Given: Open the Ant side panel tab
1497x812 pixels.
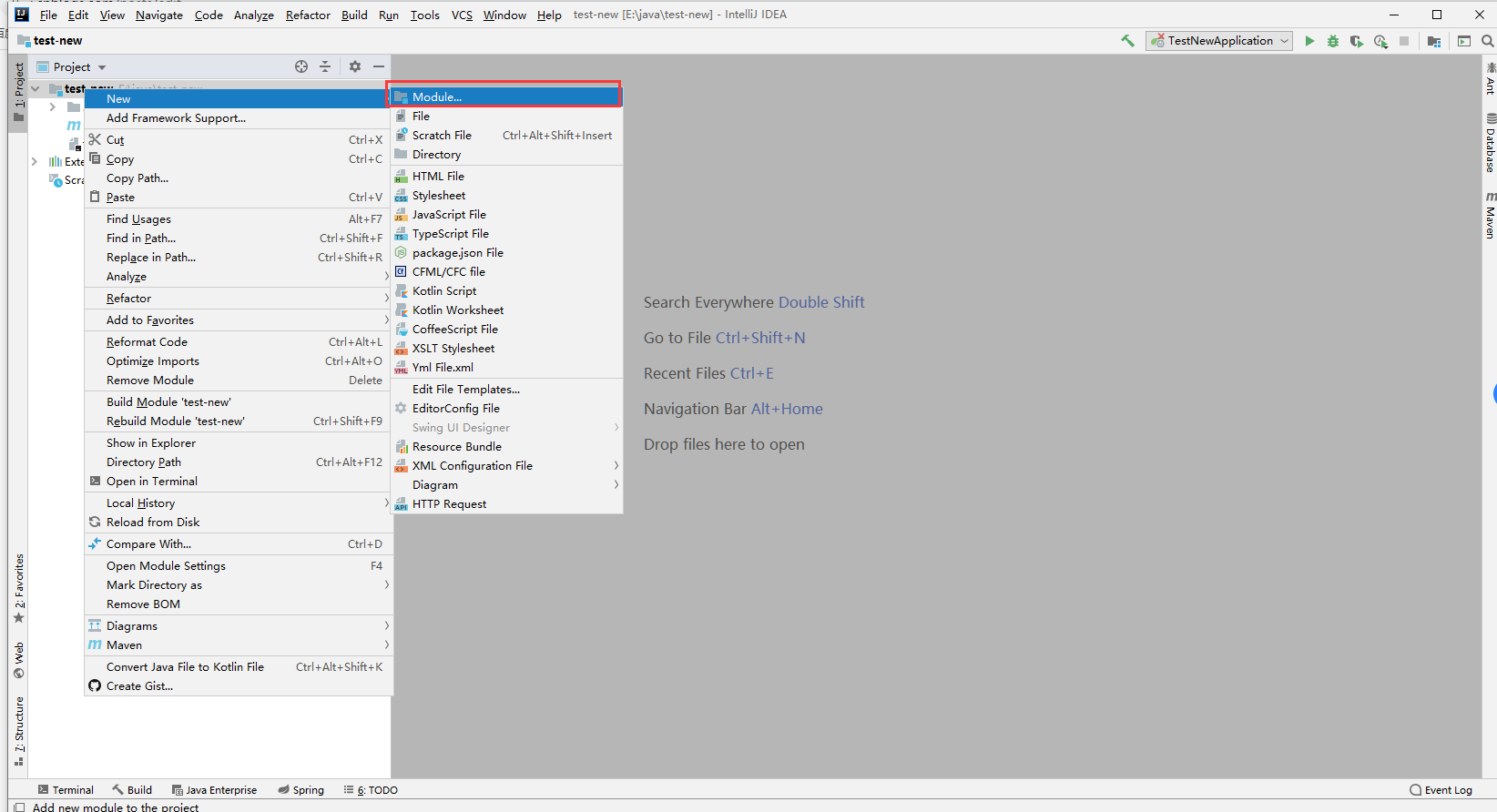Looking at the screenshot, I should pos(1491,79).
